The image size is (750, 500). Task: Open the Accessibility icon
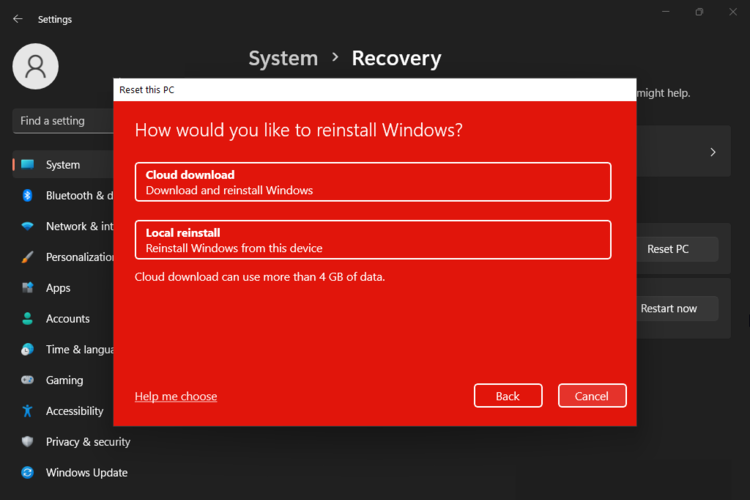point(27,411)
